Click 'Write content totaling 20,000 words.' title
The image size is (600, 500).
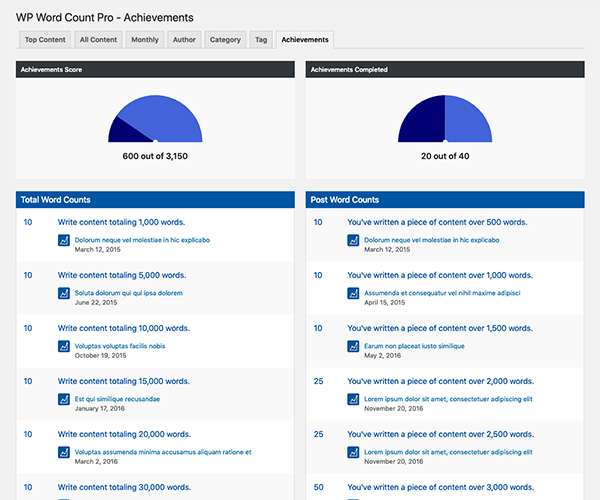tap(124, 434)
